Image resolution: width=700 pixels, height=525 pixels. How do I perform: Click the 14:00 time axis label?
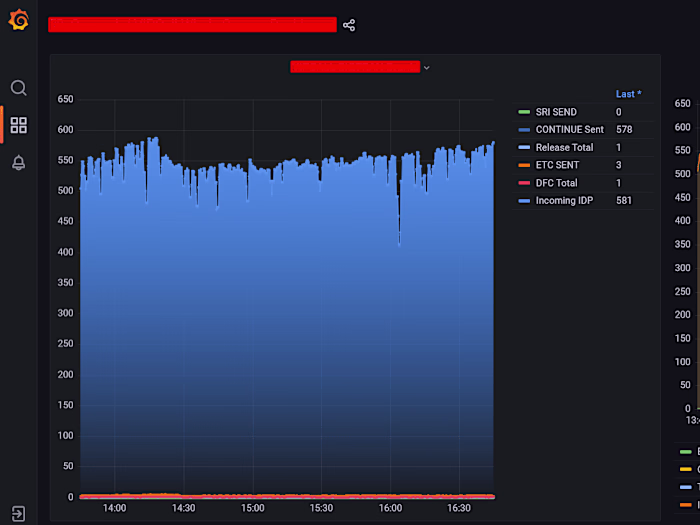[x=115, y=508]
